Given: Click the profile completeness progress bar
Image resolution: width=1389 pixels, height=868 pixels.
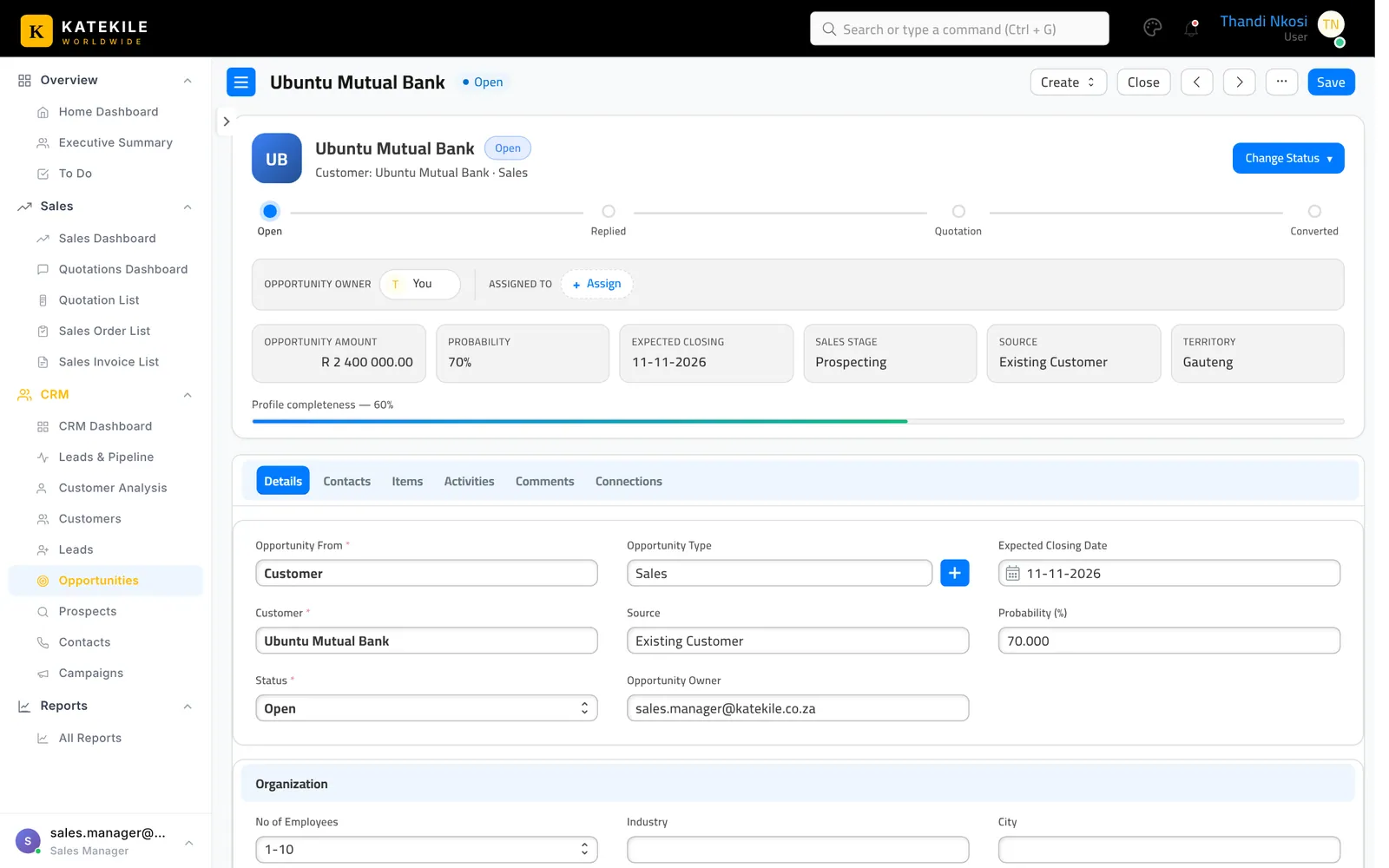Looking at the screenshot, I should tap(798, 421).
